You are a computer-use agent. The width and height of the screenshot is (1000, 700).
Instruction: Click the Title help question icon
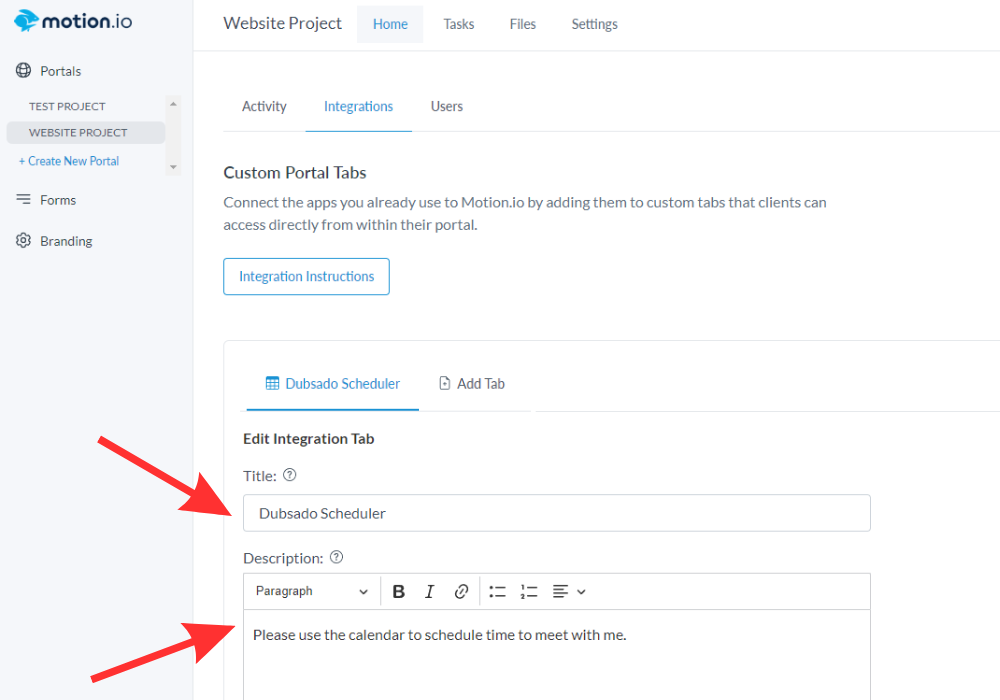pos(290,475)
